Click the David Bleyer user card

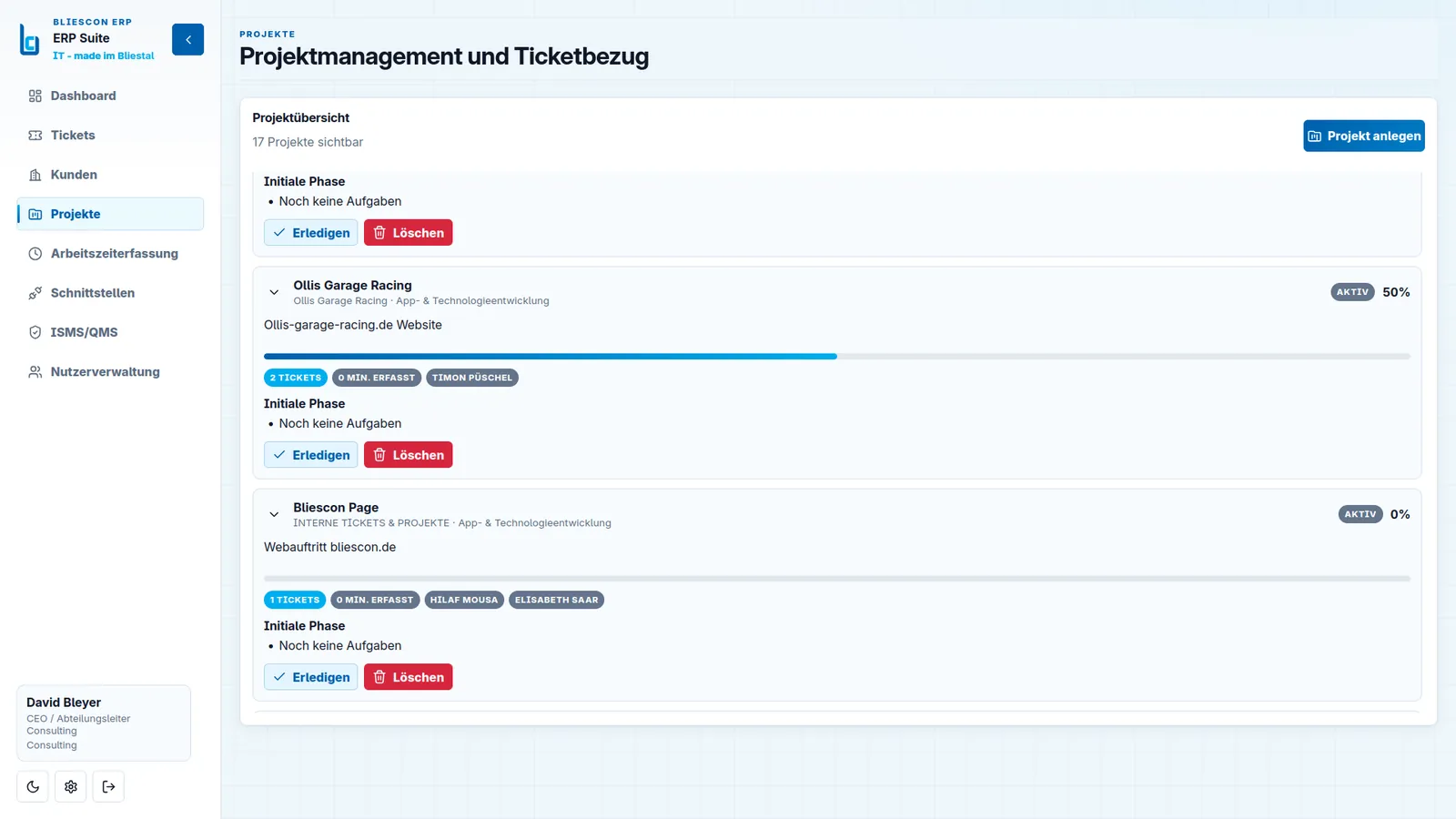coord(104,723)
